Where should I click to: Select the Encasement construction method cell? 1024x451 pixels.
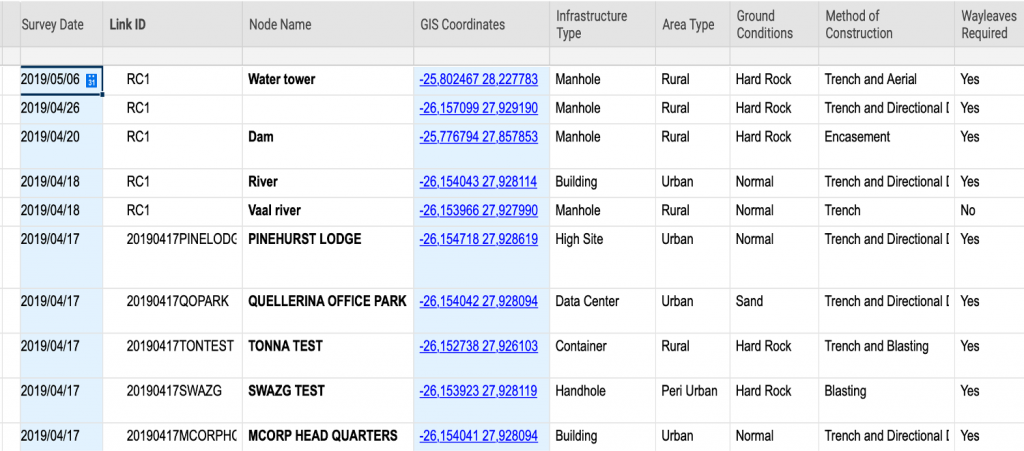pyautogui.click(x=857, y=137)
